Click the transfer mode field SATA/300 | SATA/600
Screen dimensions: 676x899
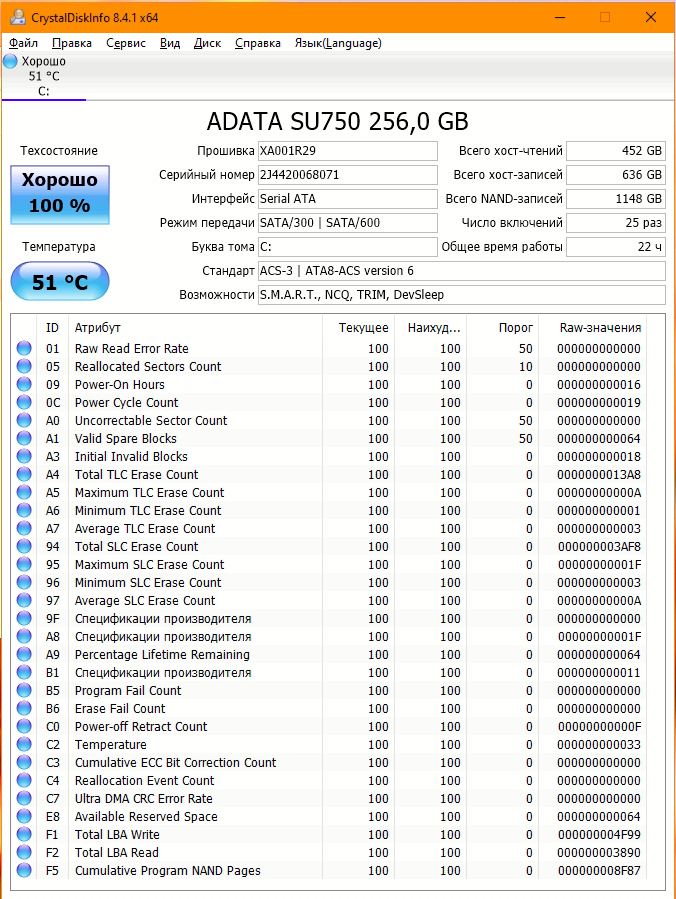(x=347, y=223)
